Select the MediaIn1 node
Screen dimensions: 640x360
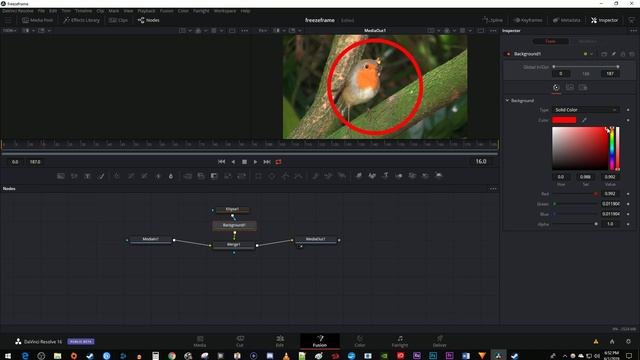tap(151, 239)
